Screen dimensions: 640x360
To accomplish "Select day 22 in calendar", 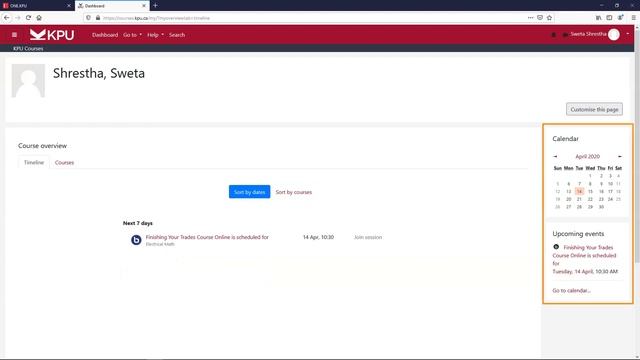I will 590,199.
